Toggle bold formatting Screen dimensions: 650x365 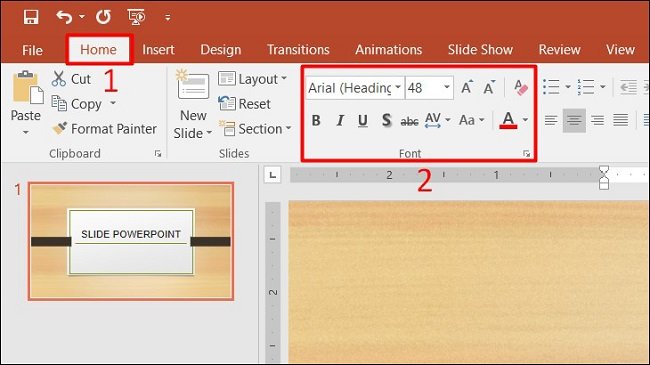[316, 120]
